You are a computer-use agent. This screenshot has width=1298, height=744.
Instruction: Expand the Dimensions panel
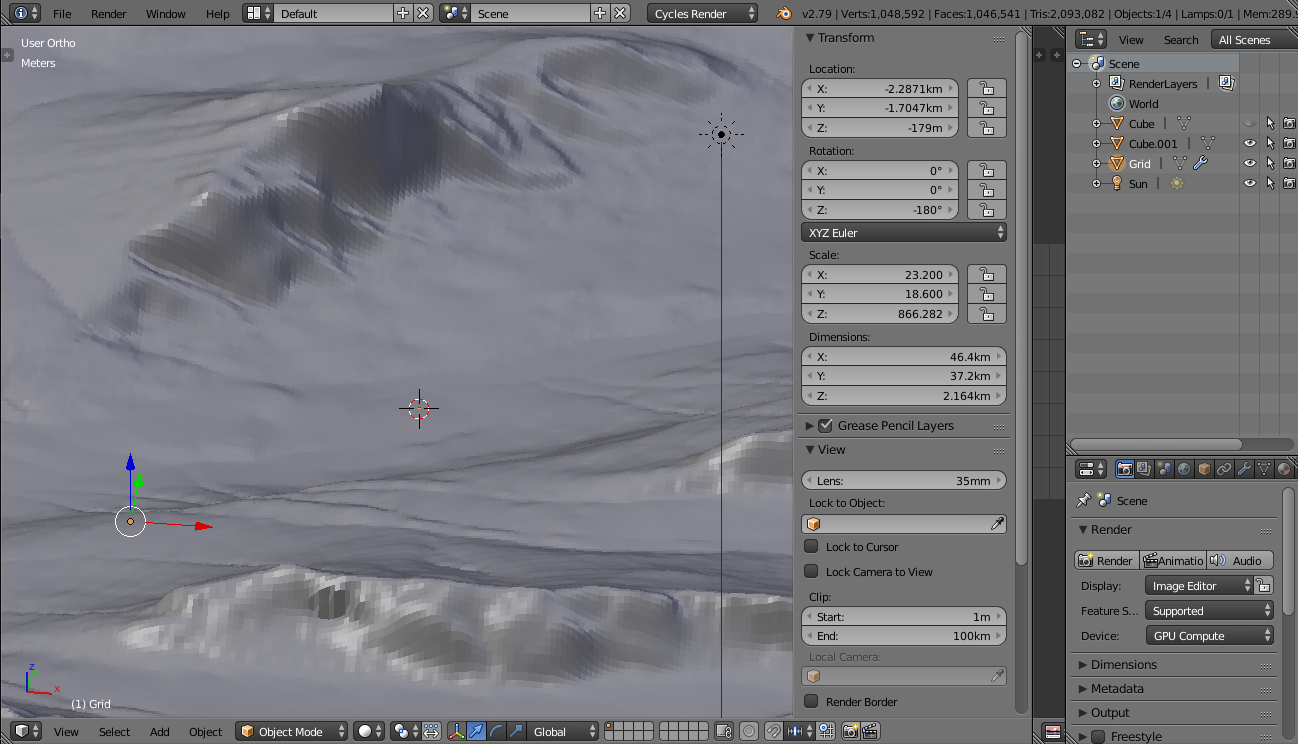pyautogui.click(x=1123, y=664)
